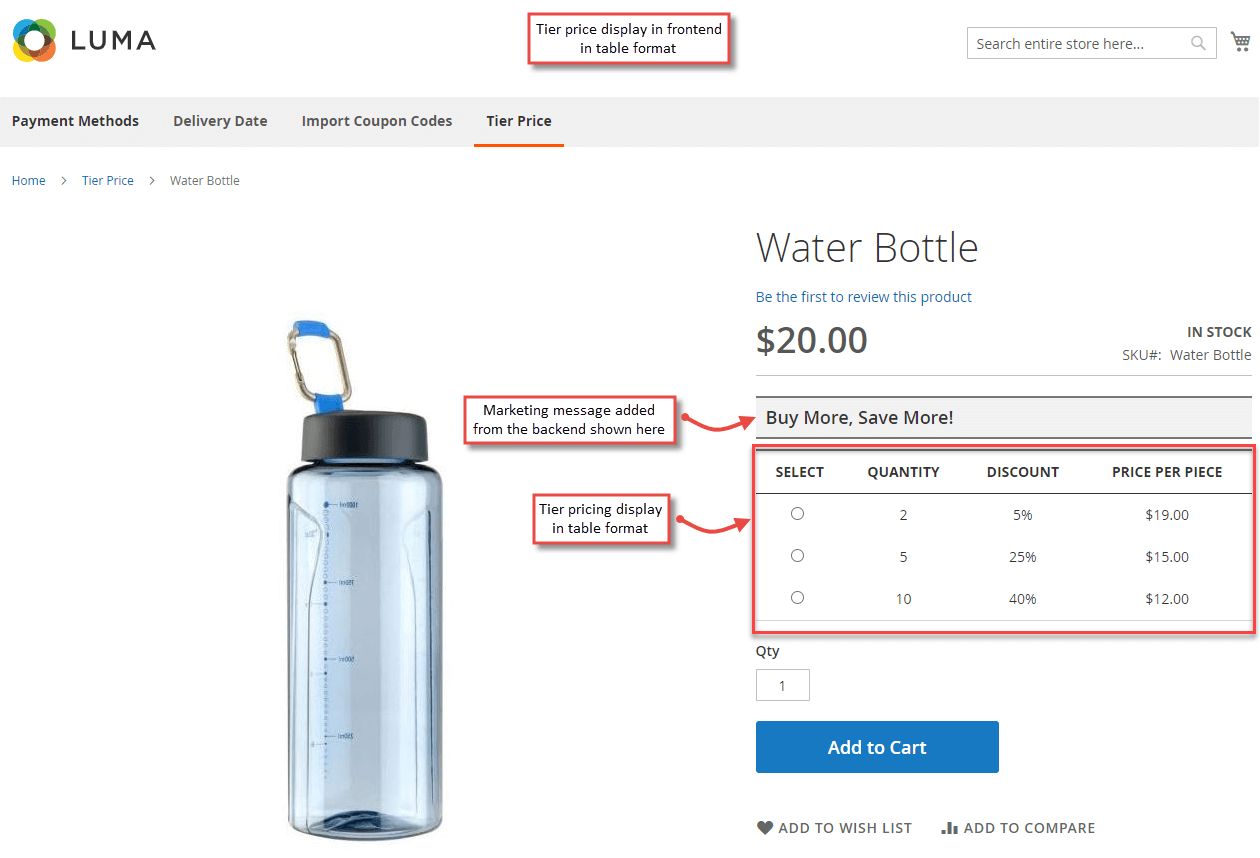
Task: Click the Add to Cart button
Action: 877,746
